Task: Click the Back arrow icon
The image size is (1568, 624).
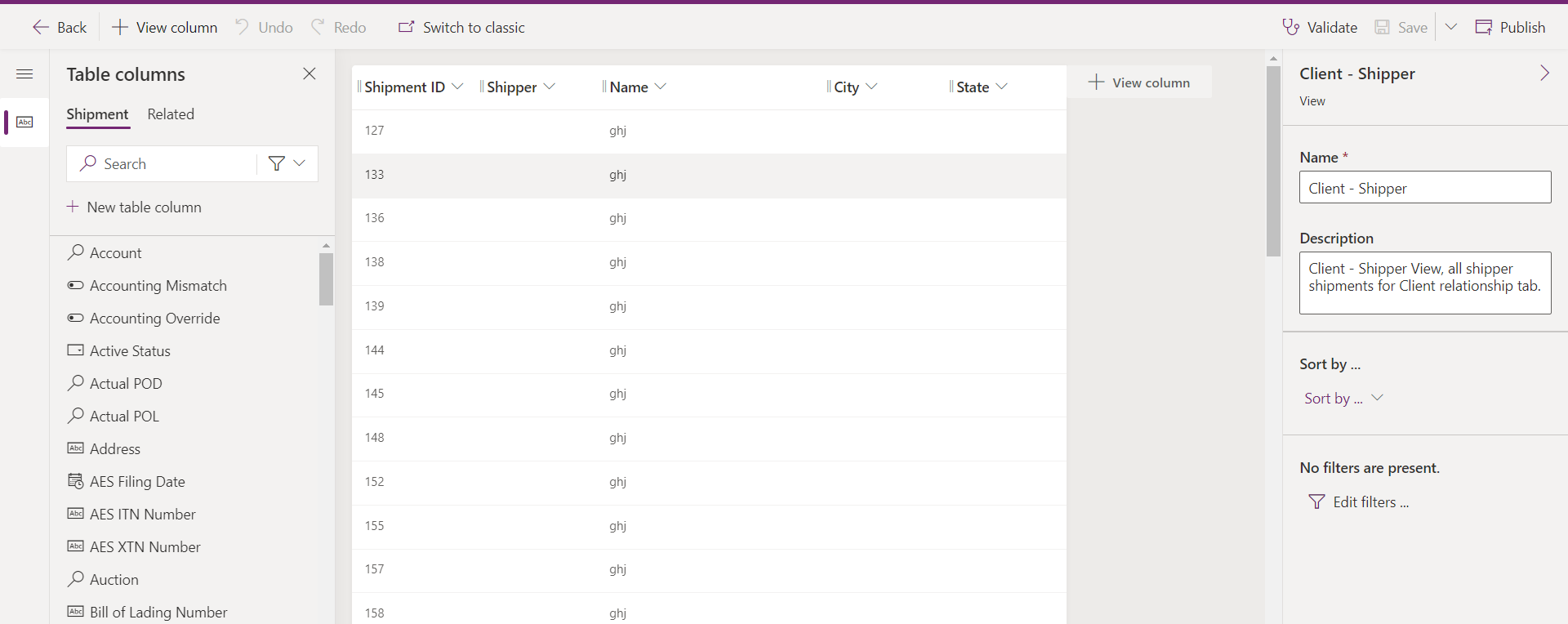Action: [41, 28]
